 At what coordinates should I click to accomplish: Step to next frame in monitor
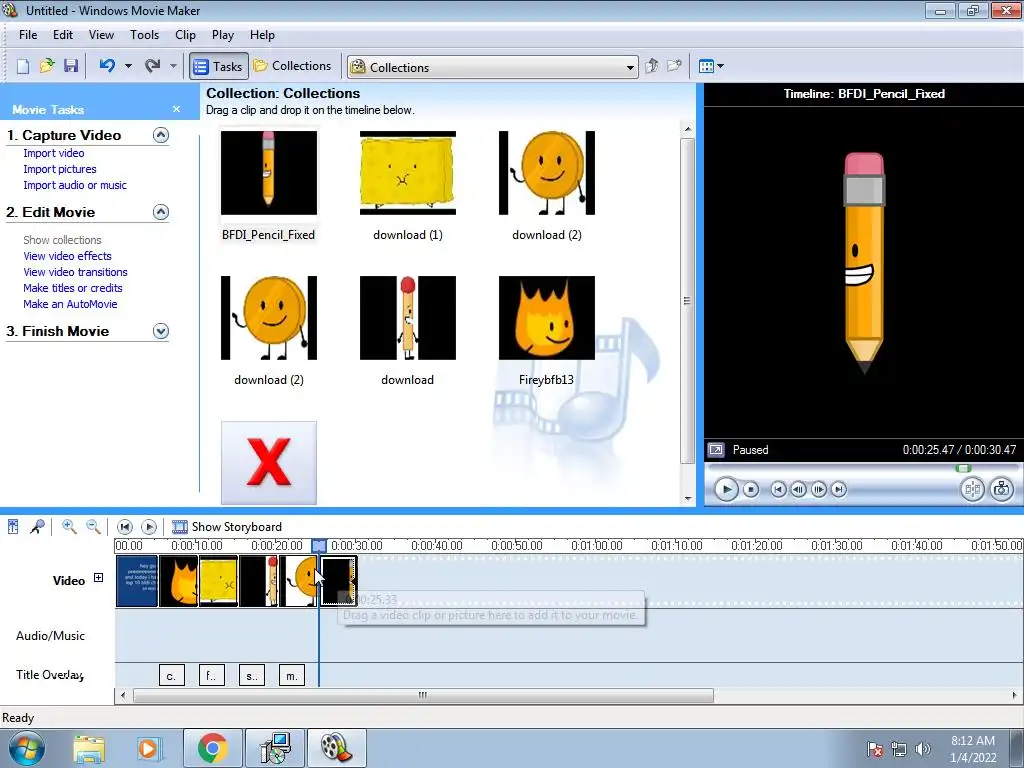point(818,489)
